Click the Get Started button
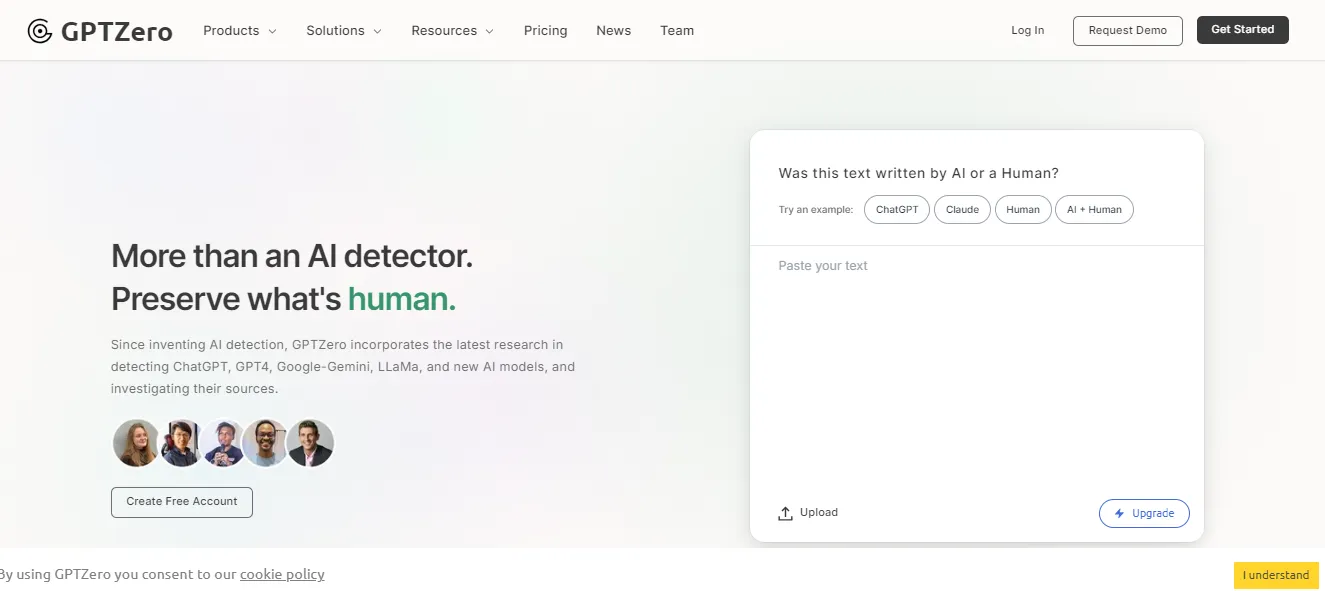The width and height of the screenshot is (1325, 591). click(x=1242, y=30)
